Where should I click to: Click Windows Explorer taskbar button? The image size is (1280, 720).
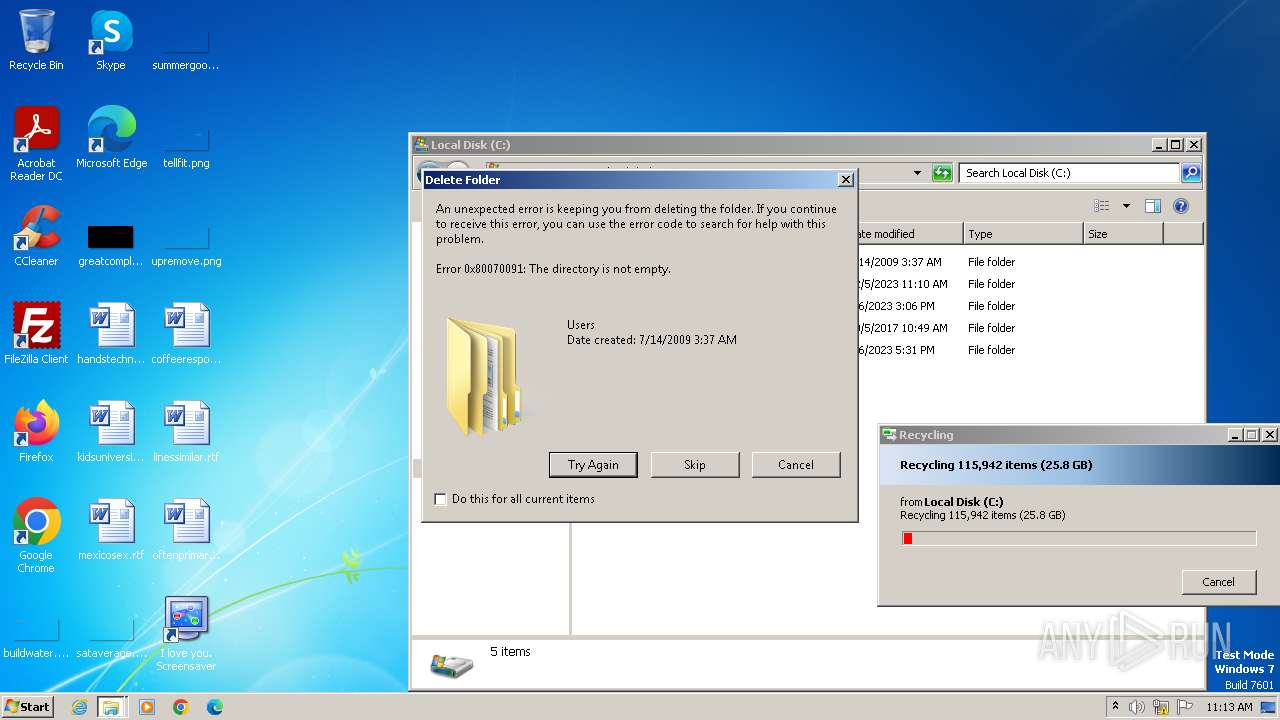(111, 707)
